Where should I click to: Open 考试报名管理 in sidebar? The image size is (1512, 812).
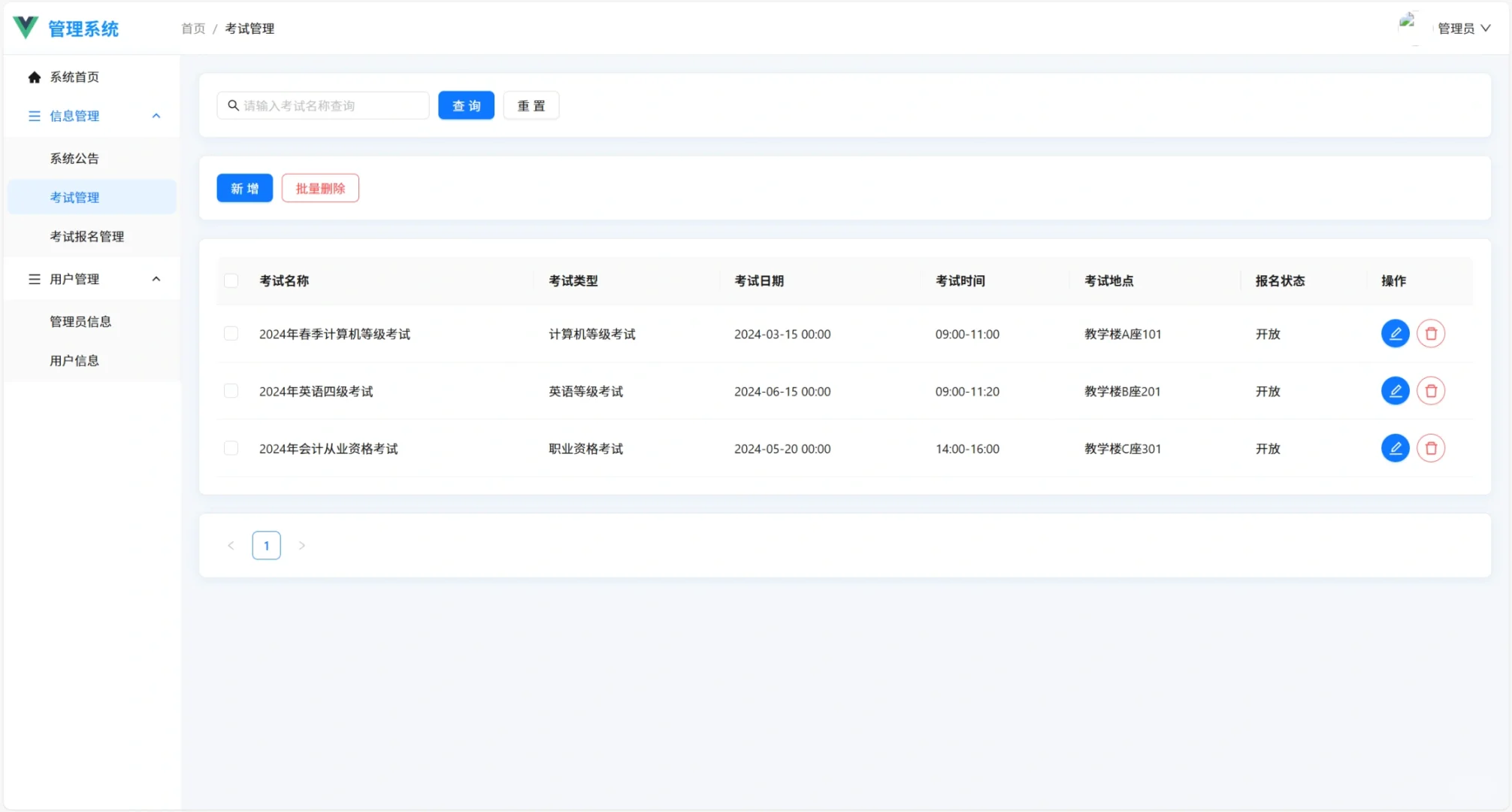click(87, 236)
